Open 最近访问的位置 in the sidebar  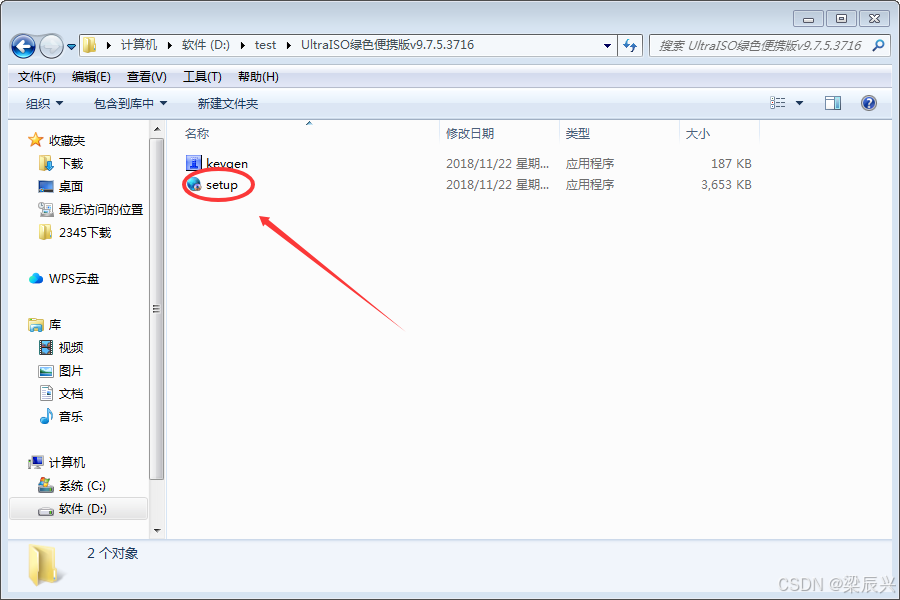pyautogui.click(x=101, y=210)
